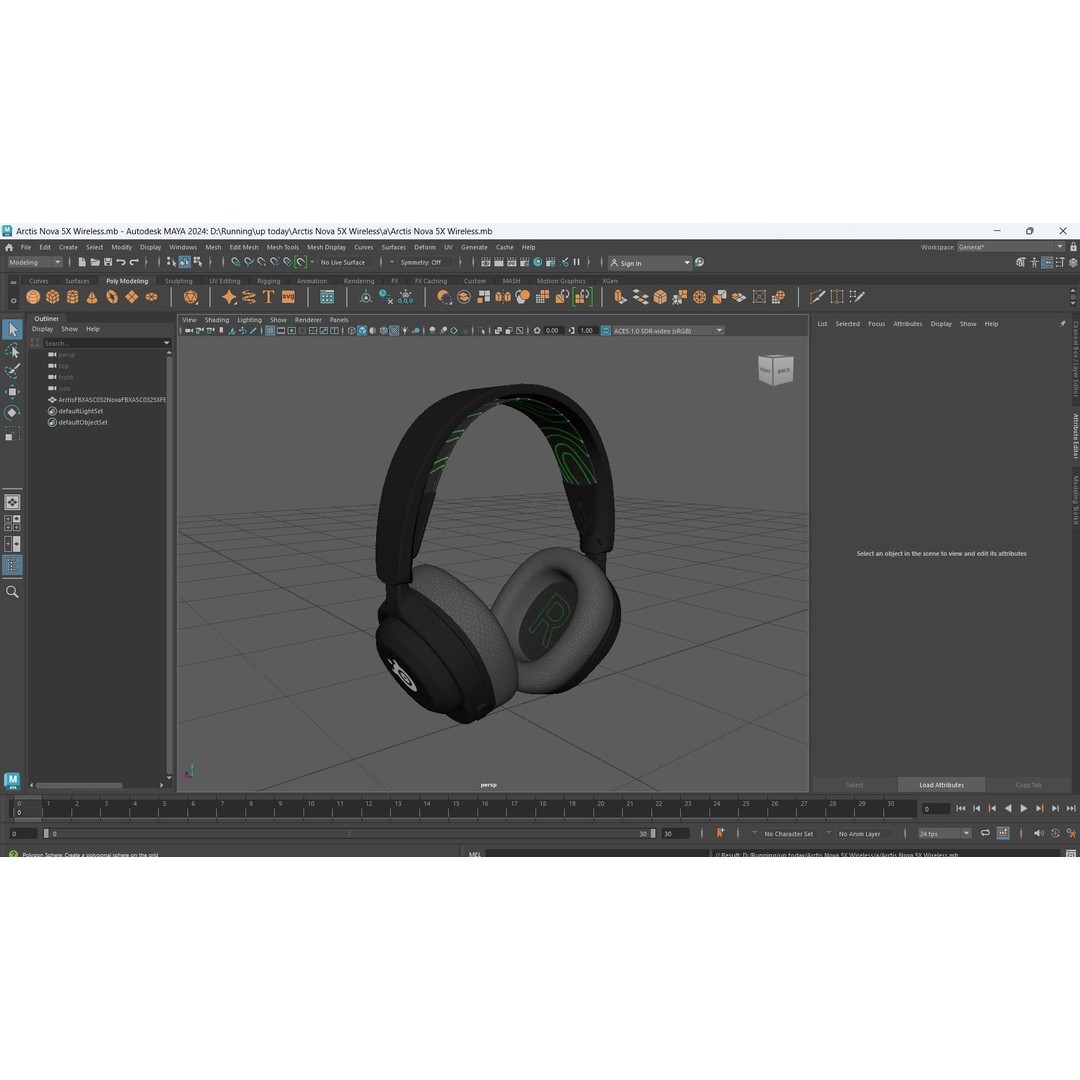
Task: Open the Modeling menu set dropdown
Action: point(35,262)
